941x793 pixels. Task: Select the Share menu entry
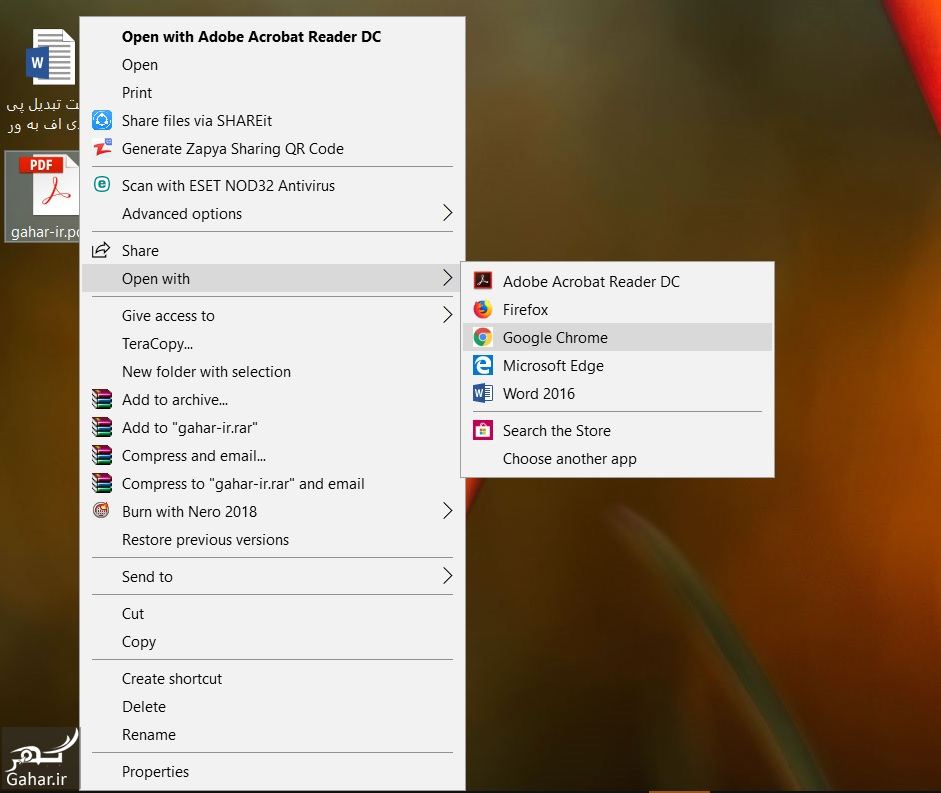click(272, 250)
